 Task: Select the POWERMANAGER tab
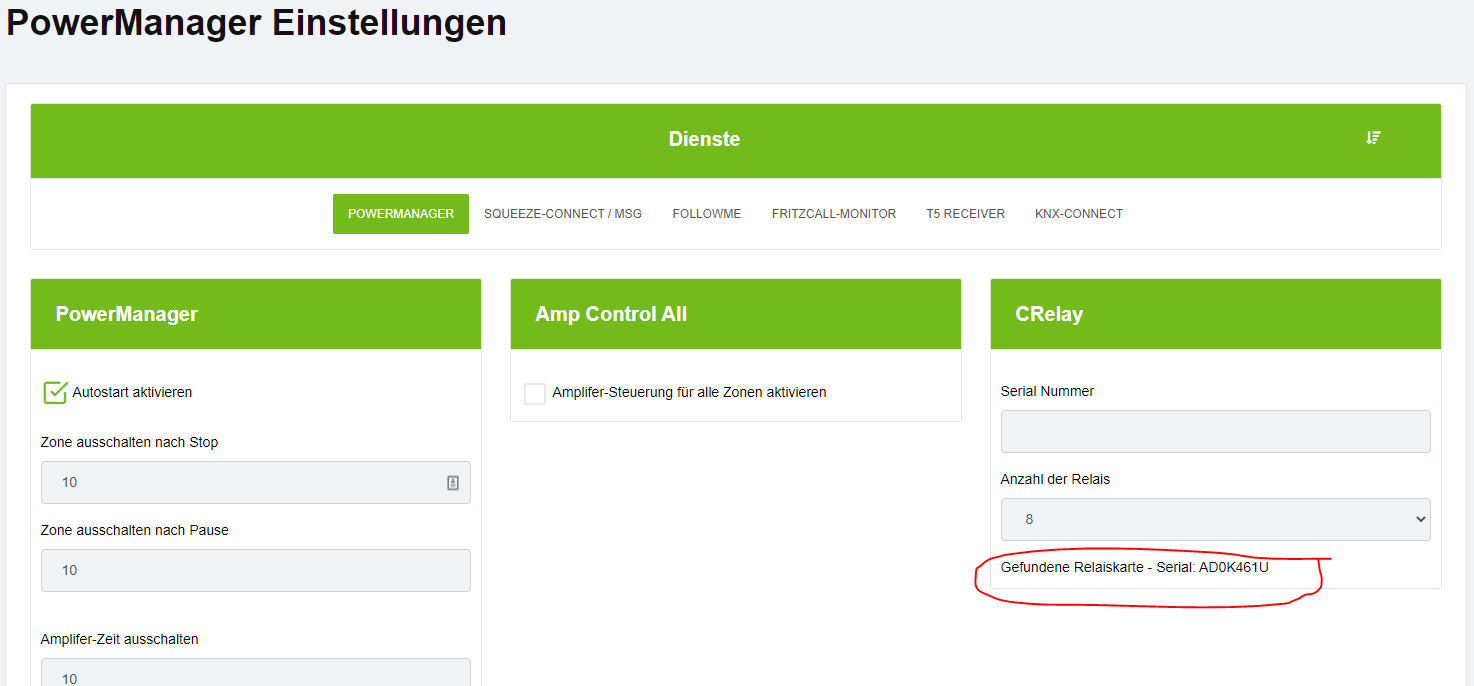tap(401, 214)
